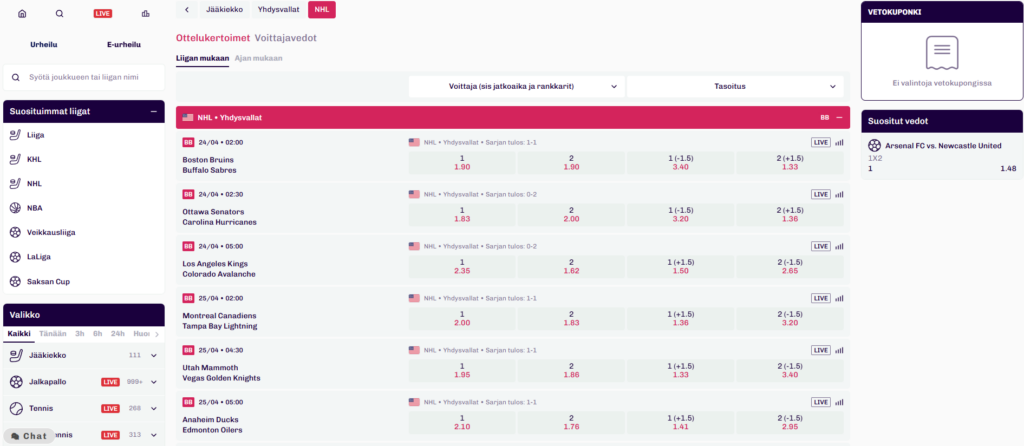This screenshot has height=446, width=1024.
Task: Bet on Colorado Avalanche win at 1.62
Action: [571, 266]
